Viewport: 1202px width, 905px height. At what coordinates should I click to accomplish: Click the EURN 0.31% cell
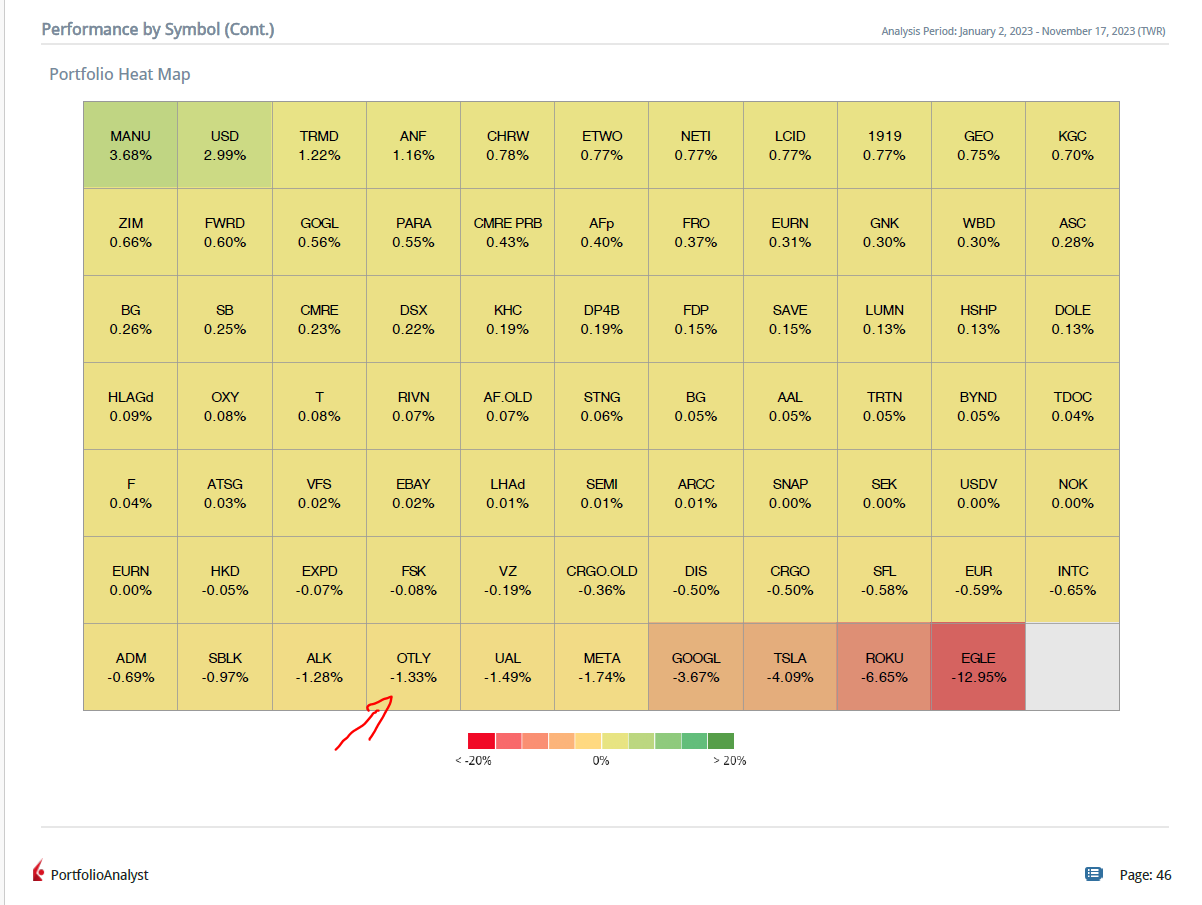[790, 232]
